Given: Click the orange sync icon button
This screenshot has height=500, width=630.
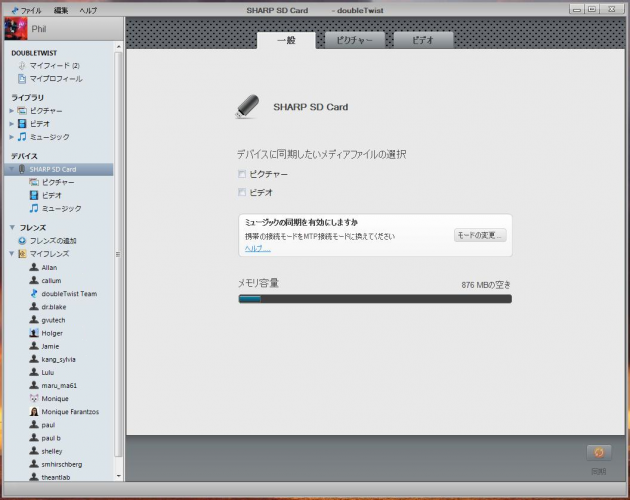Looking at the screenshot, I should 599,453.
